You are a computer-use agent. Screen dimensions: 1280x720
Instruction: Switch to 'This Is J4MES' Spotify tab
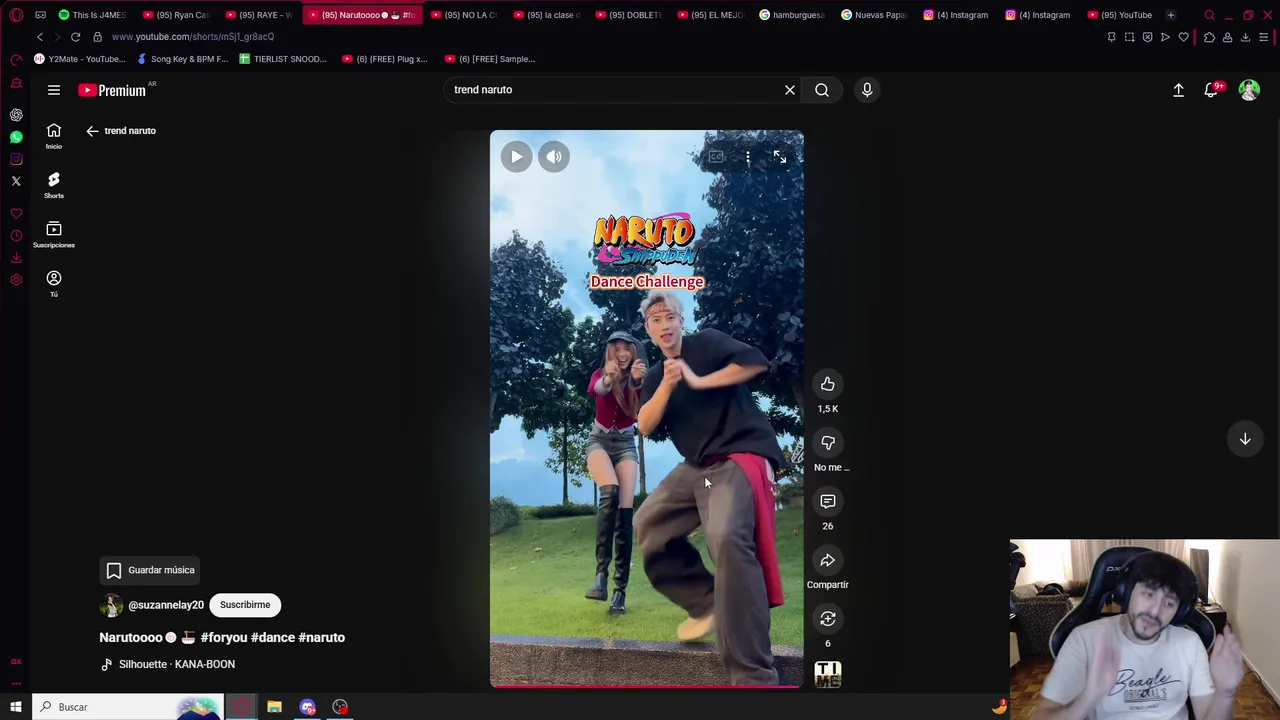coord(92,15)
